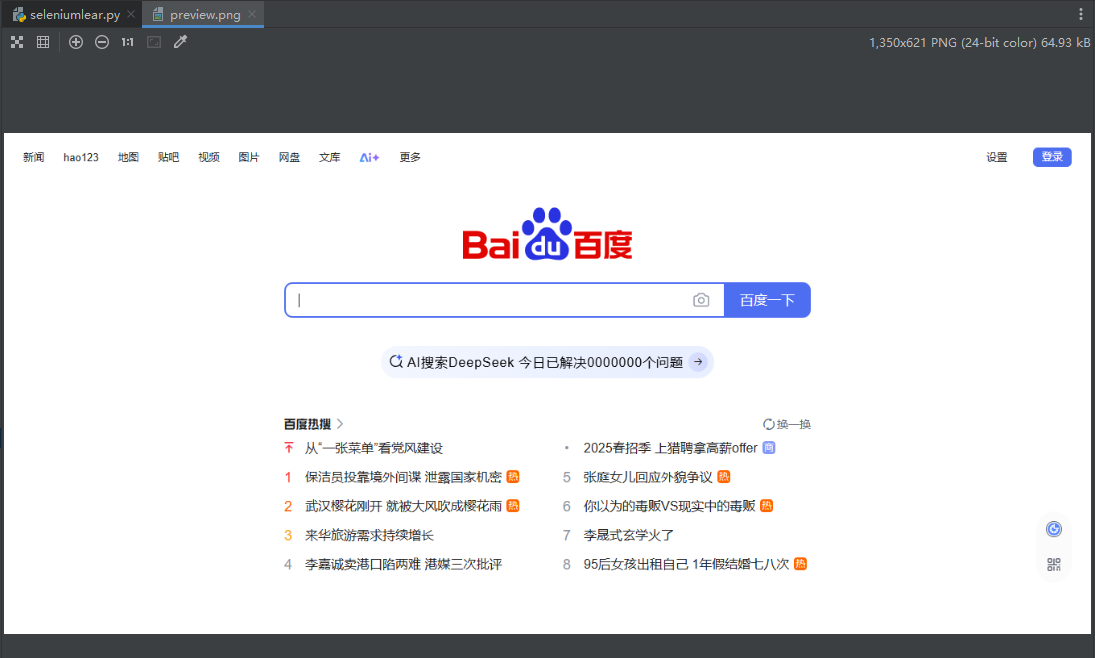Click the 百度一下 search button
The height and width of the screenshot is (658, 1095).
click(x=767, y=300)
